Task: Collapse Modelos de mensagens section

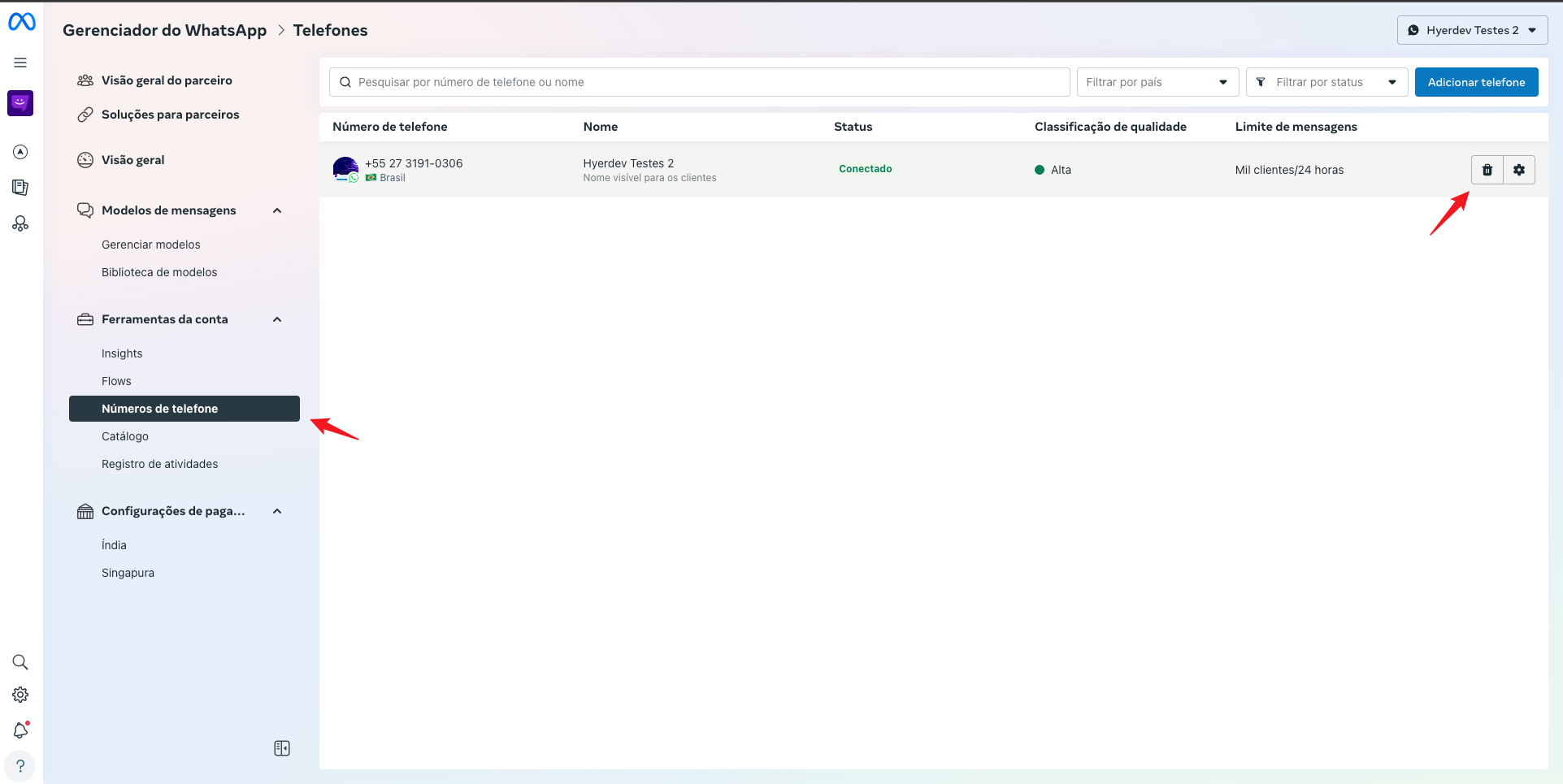Action: click(277, 210)
